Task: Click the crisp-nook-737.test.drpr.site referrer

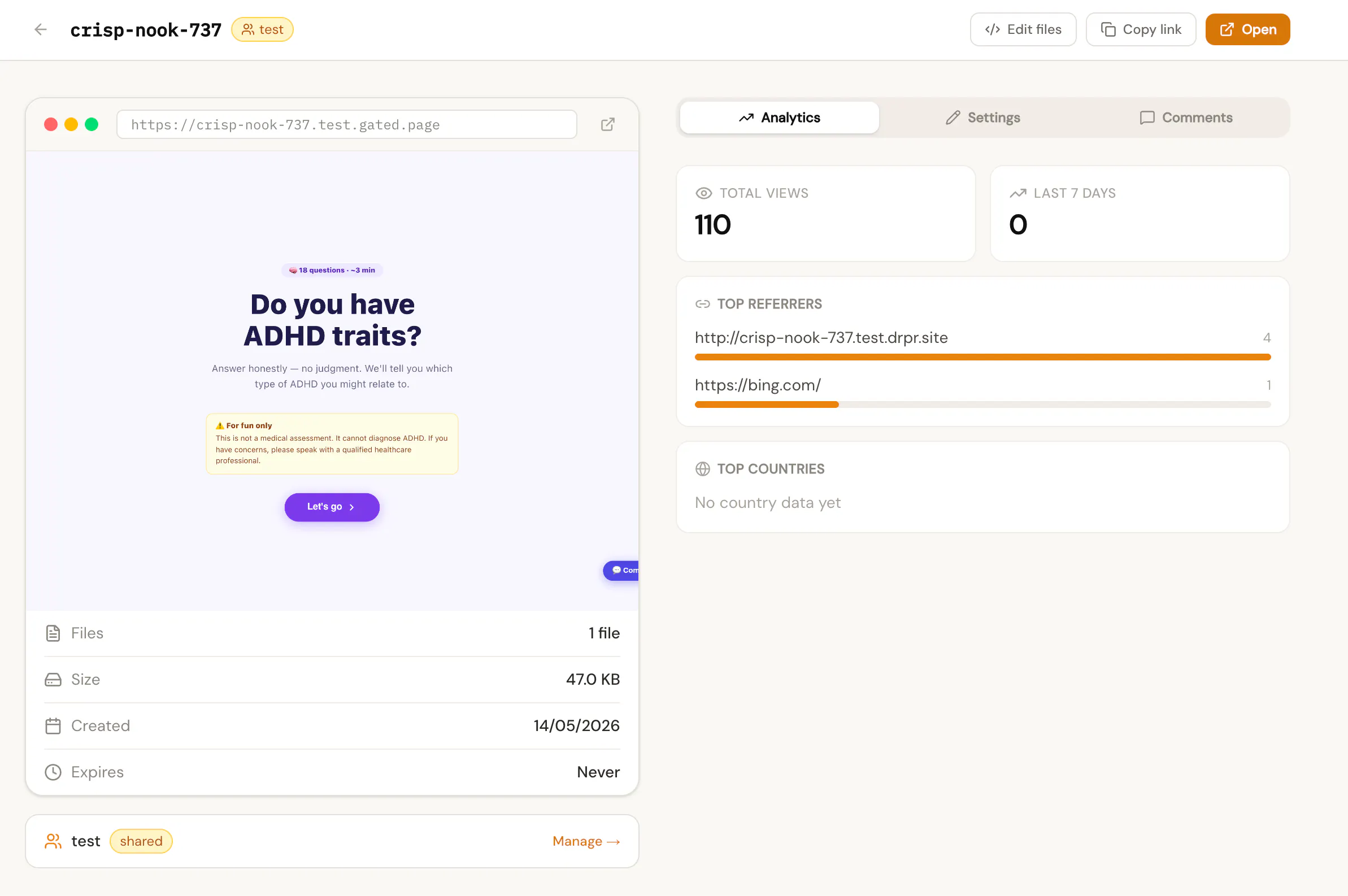Action: click(x=821, y=338)
